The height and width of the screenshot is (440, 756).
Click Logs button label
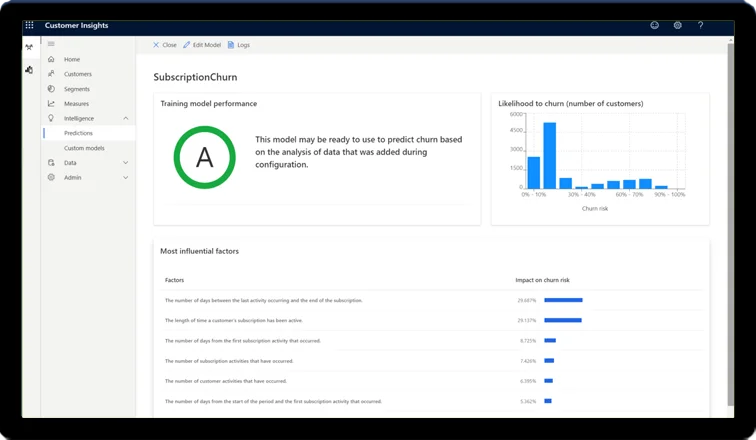coord(243,45)
